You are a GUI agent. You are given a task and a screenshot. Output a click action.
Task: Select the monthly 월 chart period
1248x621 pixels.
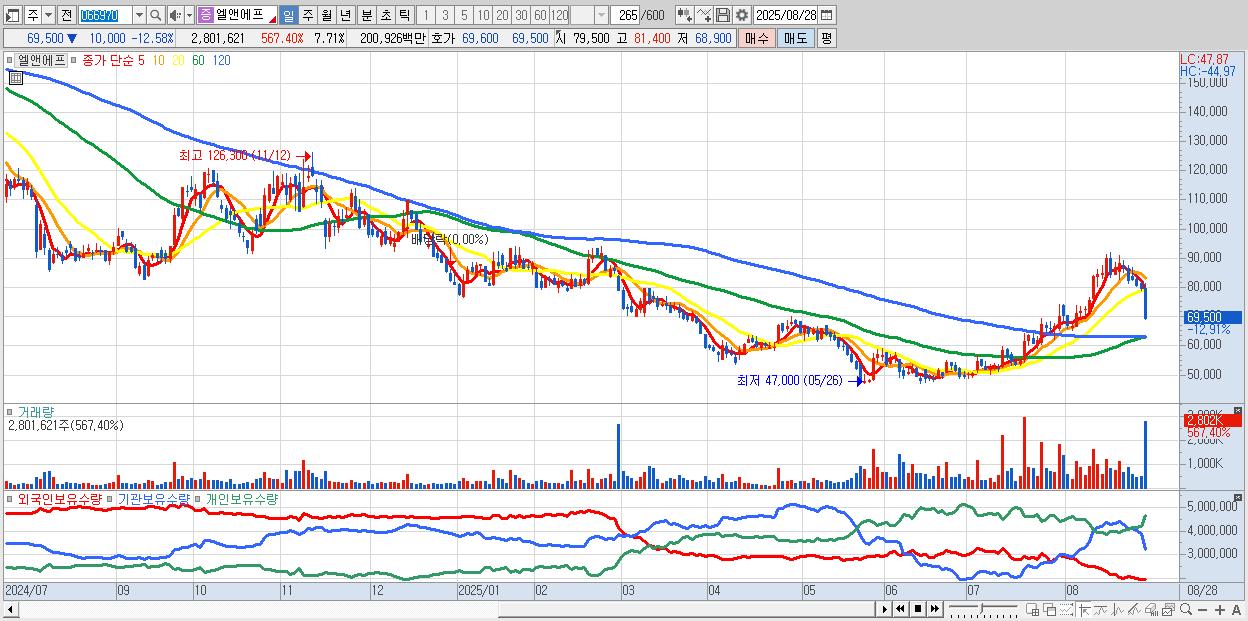pyautogui.click(x=326, y=15)
